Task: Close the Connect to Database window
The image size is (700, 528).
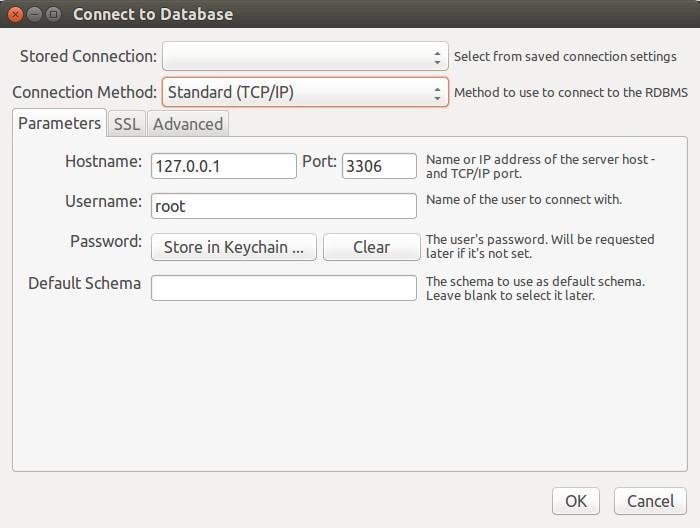Action: [x=15, y=14]
